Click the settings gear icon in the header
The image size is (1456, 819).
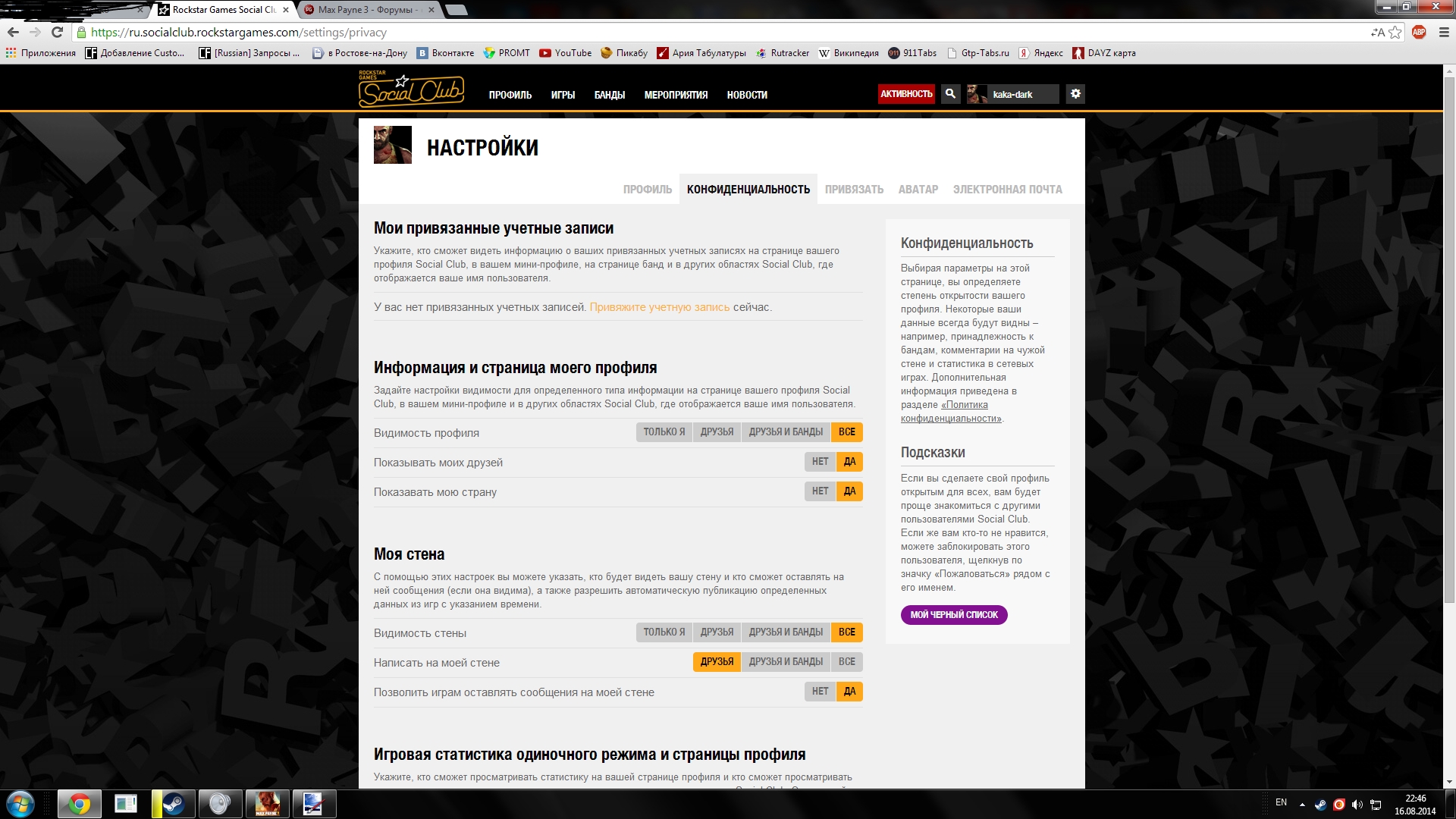pyautogui.click(x=1075, y=94)
